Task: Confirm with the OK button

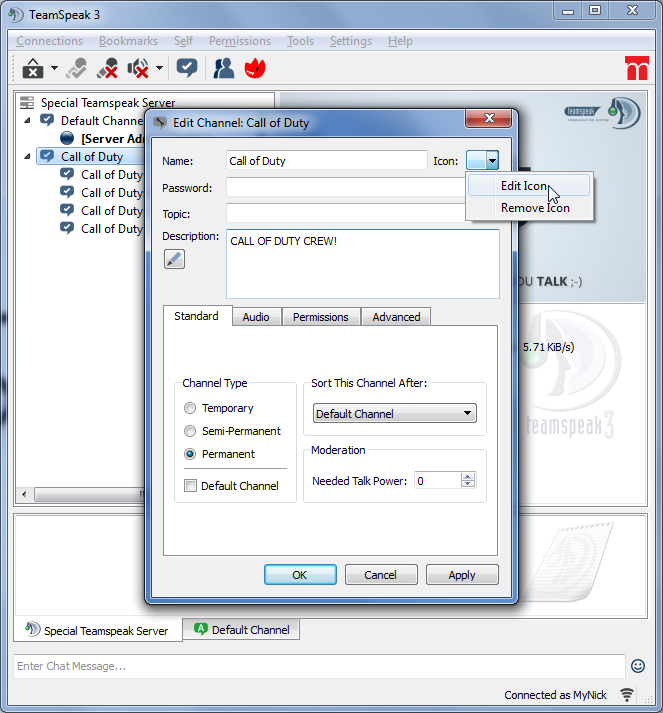Action: pyautogui.click(x=300, y=575)
